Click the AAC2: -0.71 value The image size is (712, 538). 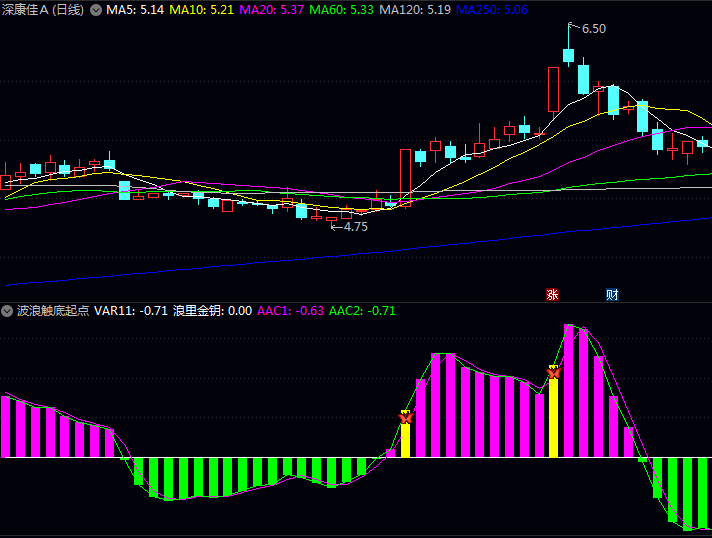362,311
